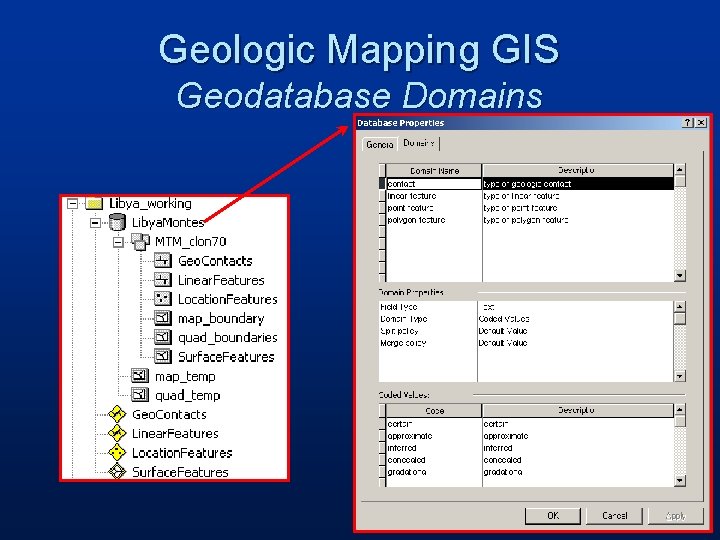
Task: Click the point feature class icon beside LocationFeatures under MTM_clon70
Action: pos(163,299)
